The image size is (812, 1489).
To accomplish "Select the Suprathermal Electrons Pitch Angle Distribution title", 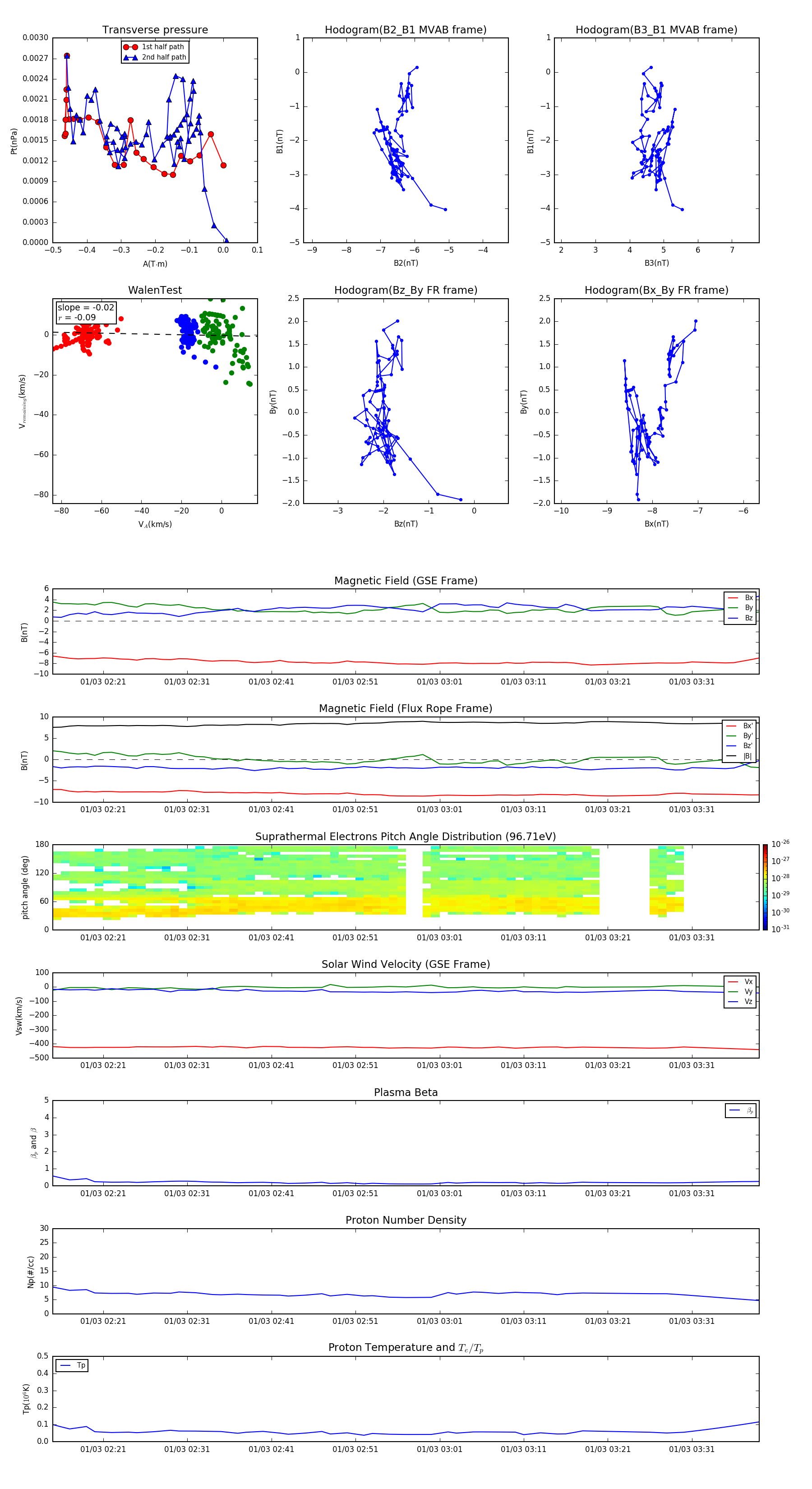I will pos(406,837).
